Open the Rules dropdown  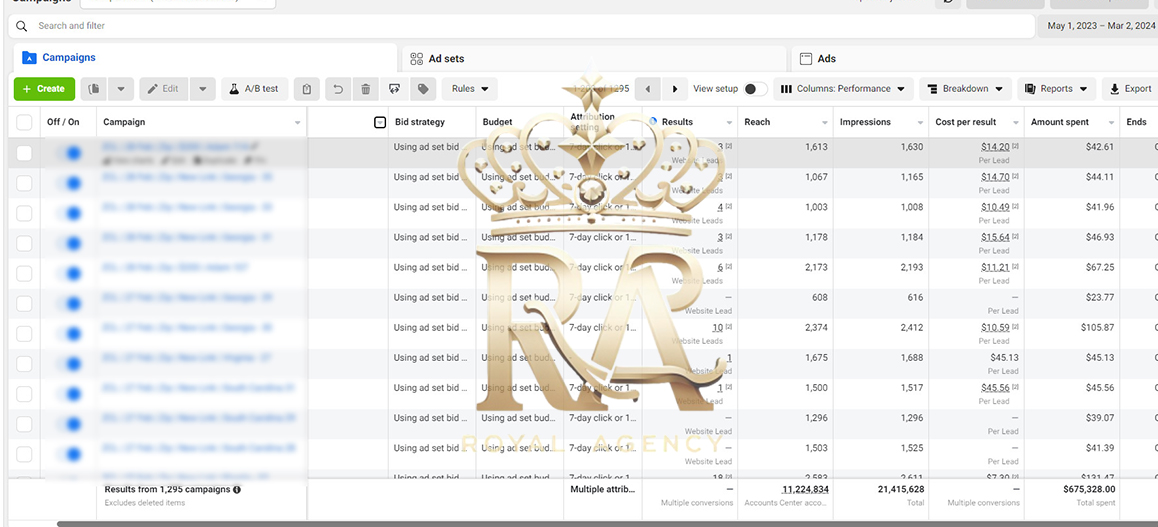[x=470, y=89]
